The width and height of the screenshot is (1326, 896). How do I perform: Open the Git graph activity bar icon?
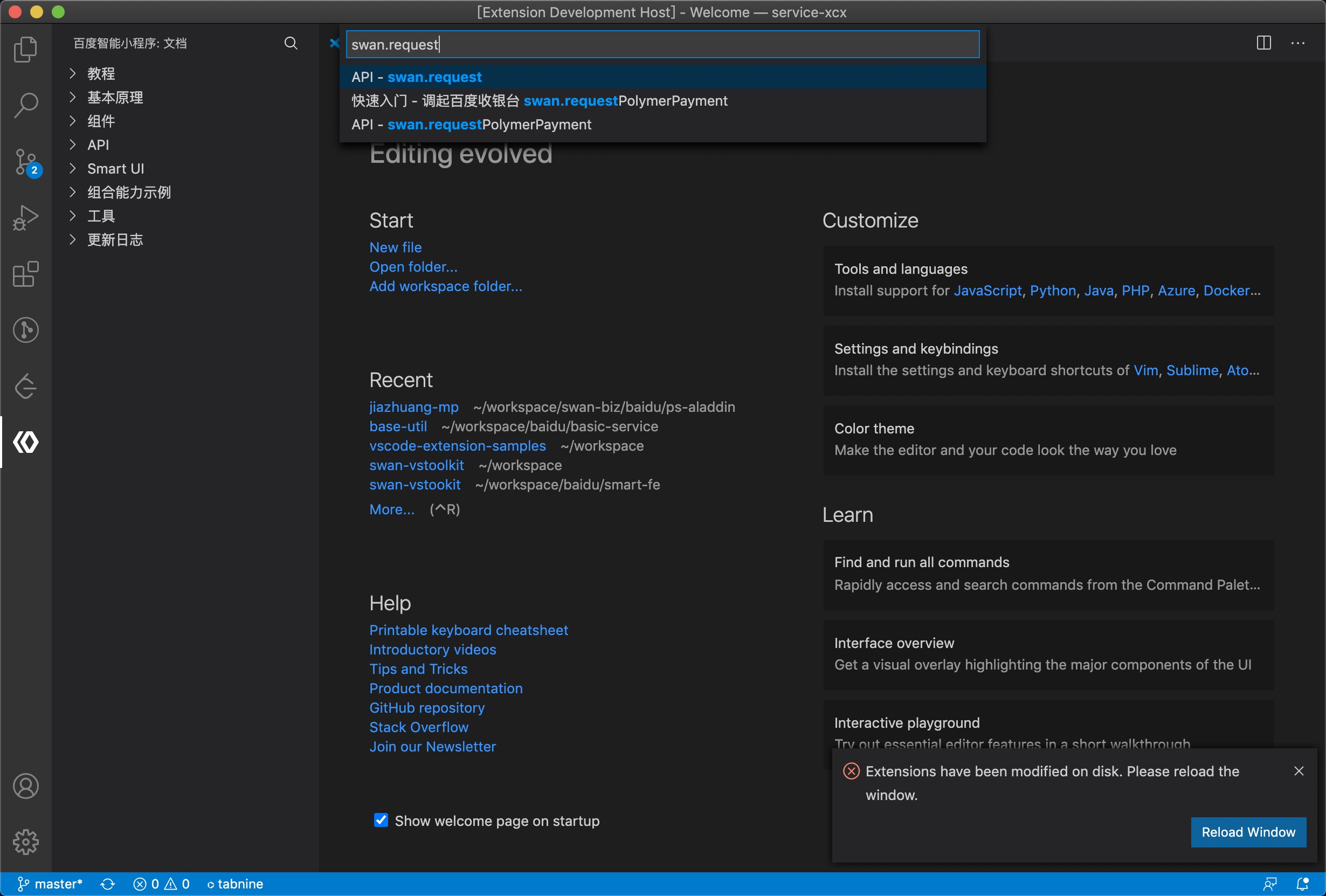[26, 330]
